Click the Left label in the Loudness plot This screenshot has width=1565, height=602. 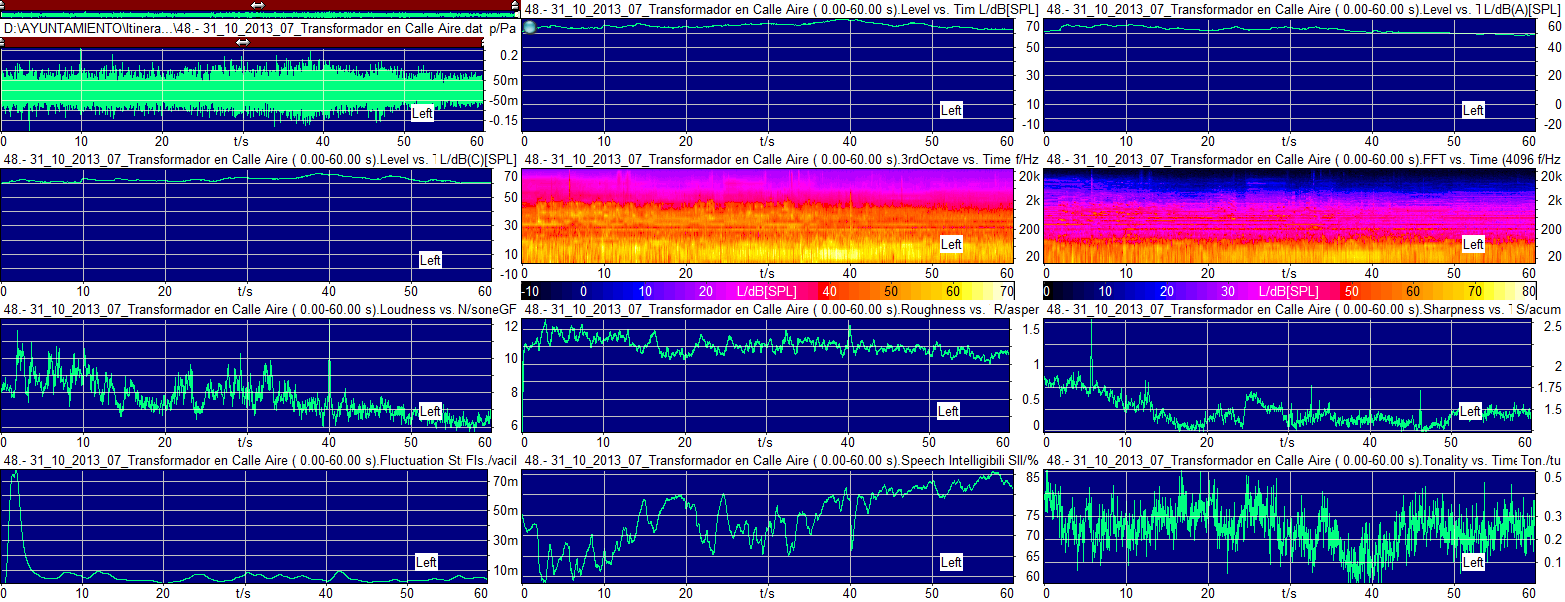click(x=430, y=411)
